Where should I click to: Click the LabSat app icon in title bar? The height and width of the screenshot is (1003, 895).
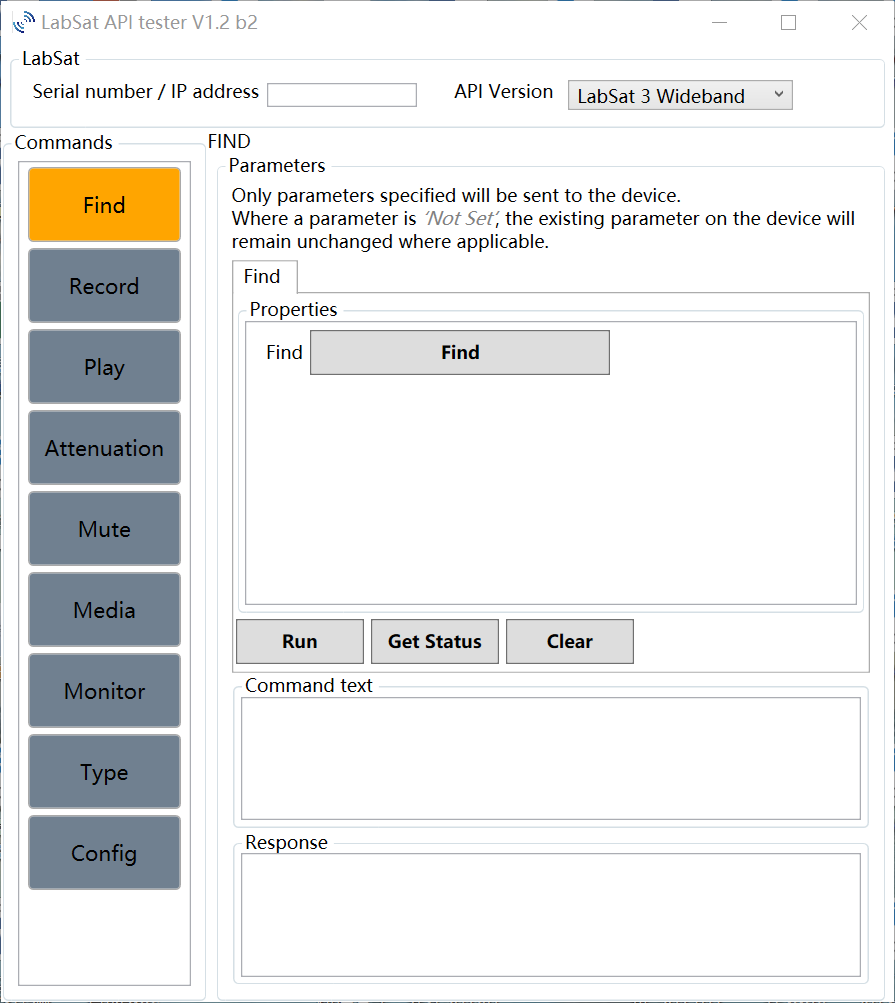(23, 22)
